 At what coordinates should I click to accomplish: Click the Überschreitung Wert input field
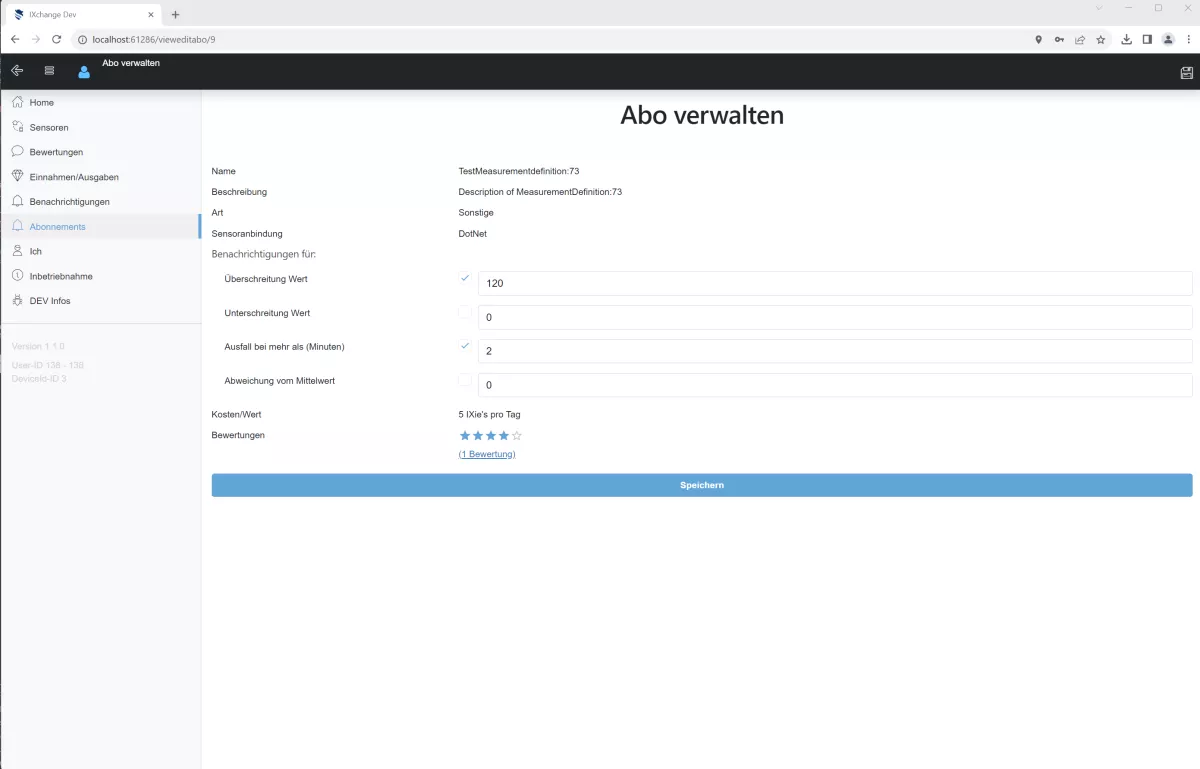point(834,284)
